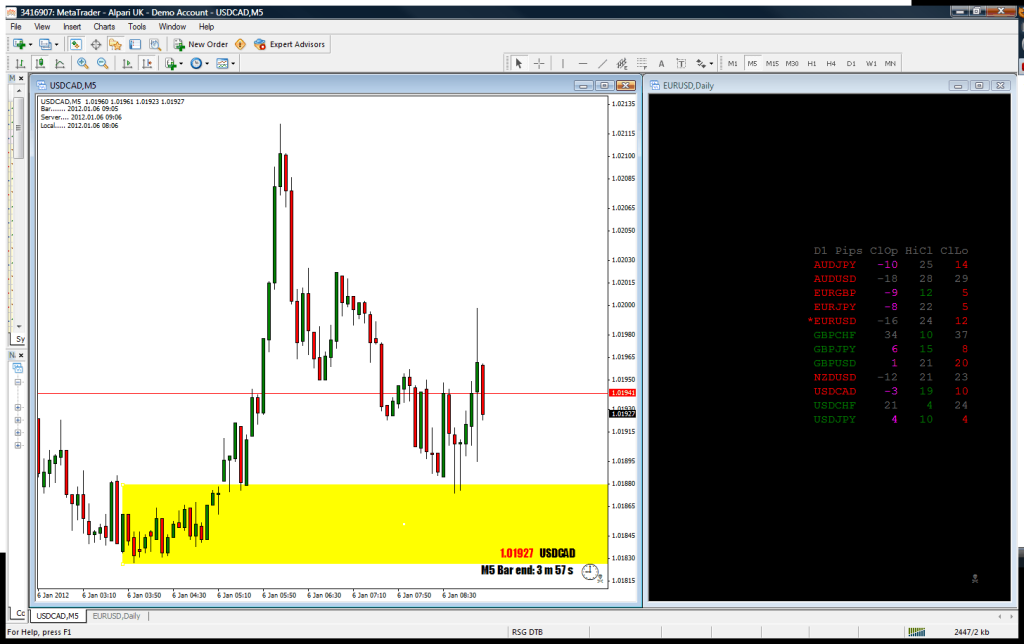Open the View menu
This screenshot has height=644, width=1024.
(42, 27)
